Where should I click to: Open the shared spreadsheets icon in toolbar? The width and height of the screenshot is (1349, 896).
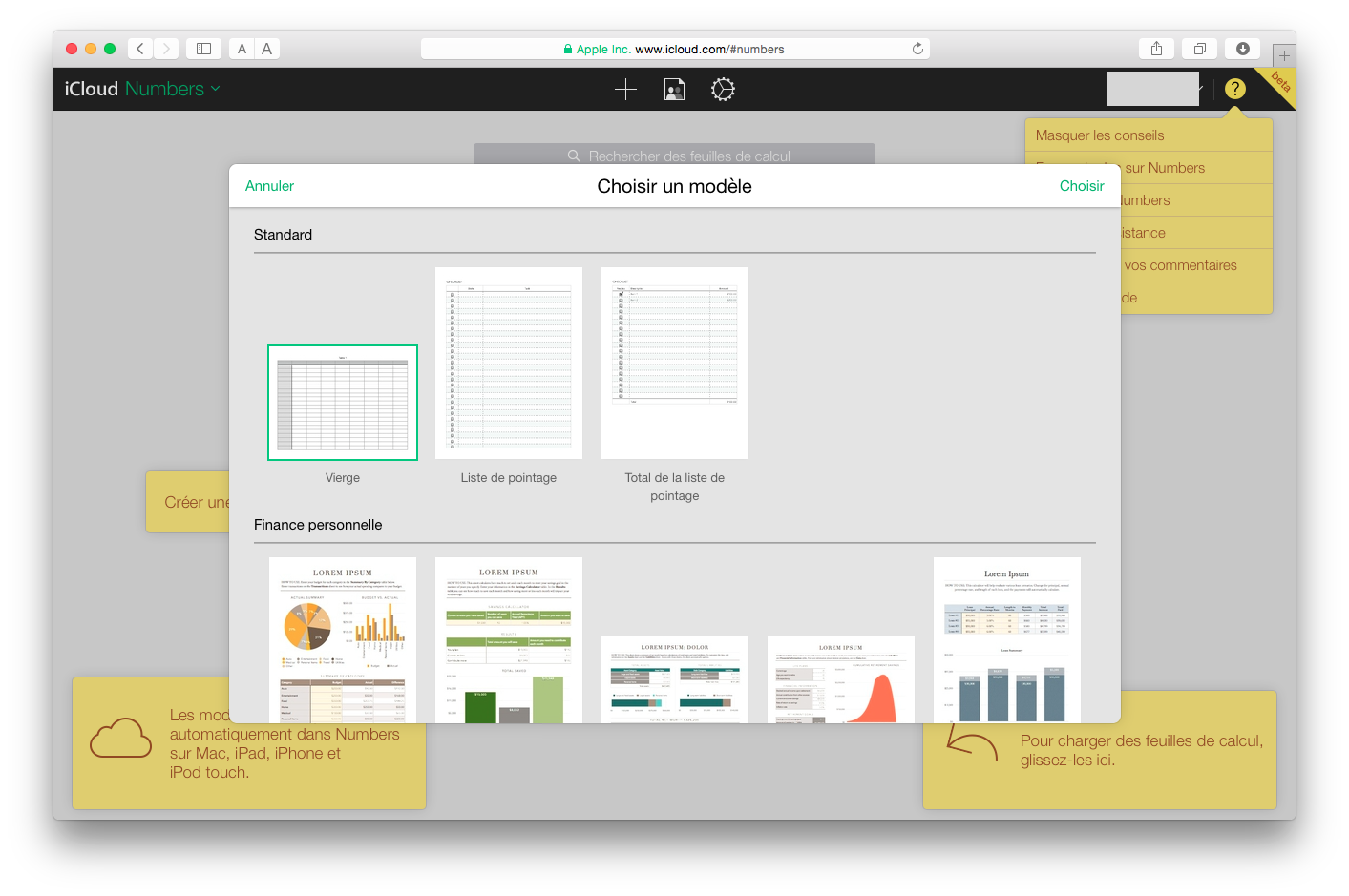tap(674, 90)
